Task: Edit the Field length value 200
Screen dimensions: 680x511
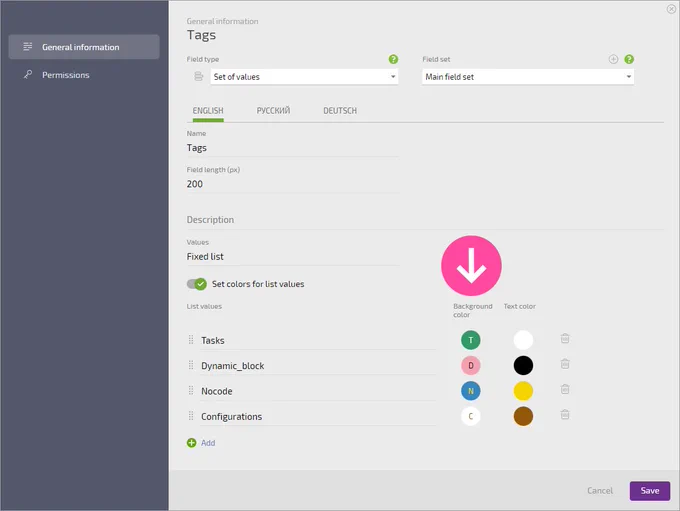Action: [x=293, y=184]
